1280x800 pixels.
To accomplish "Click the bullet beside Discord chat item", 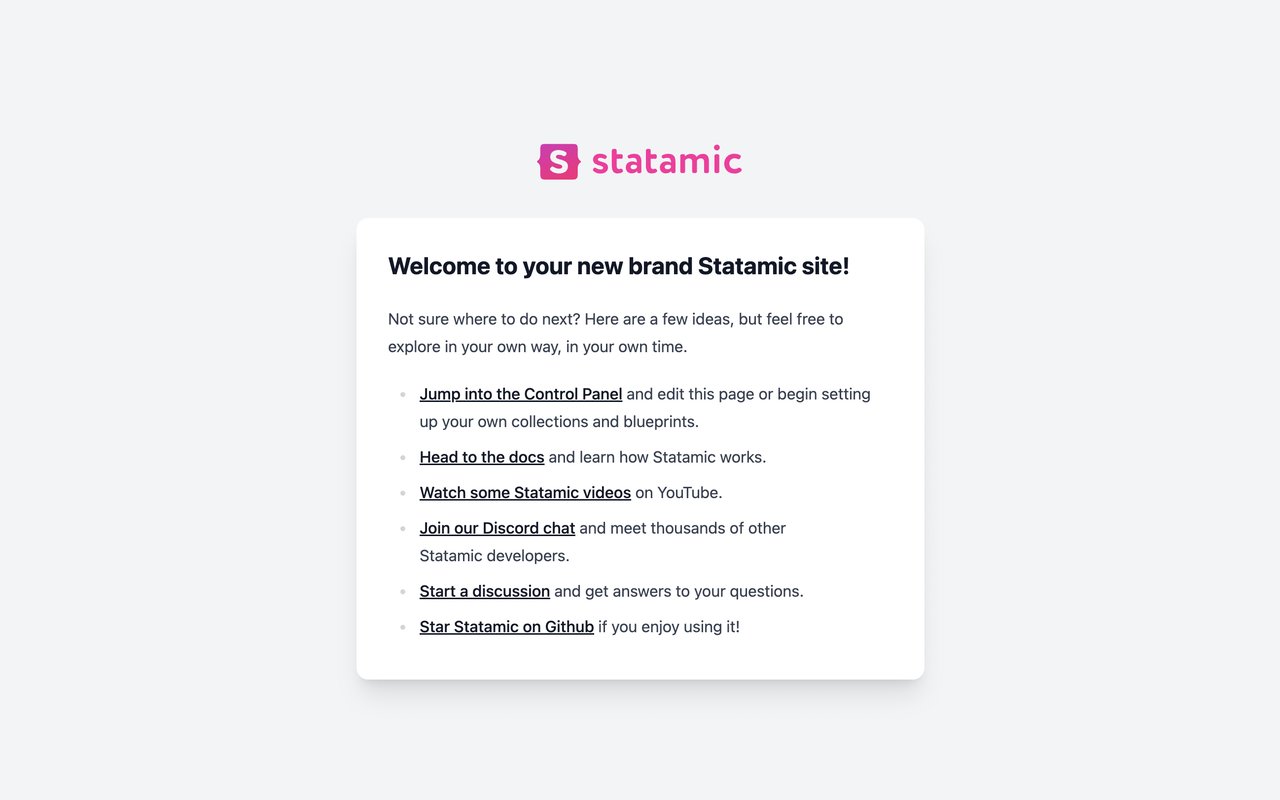I will [403, 529].
